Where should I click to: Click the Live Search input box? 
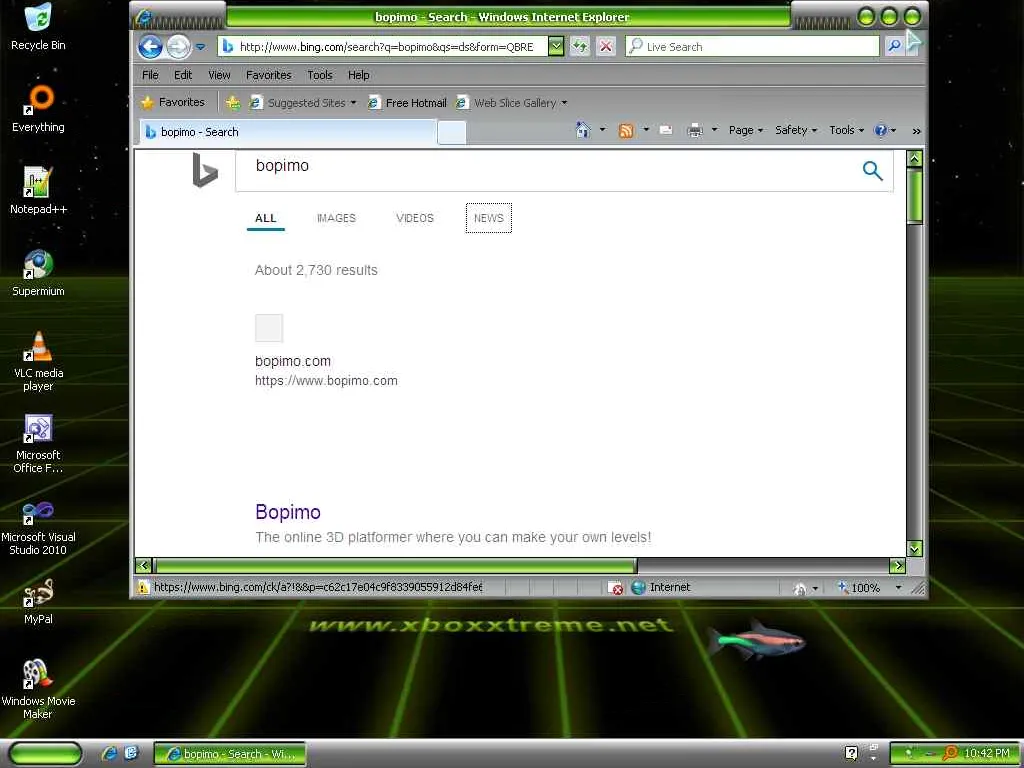point(752,46)
